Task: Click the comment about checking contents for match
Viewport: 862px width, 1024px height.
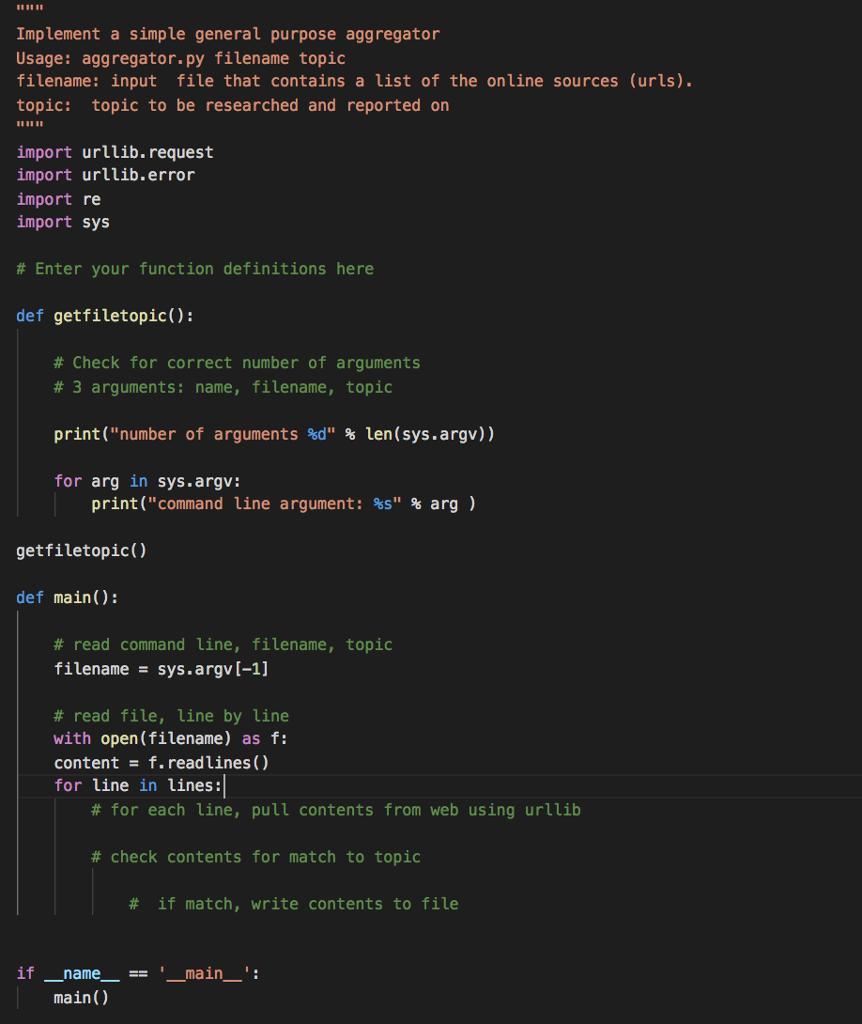Action: [x=255, y=857]
